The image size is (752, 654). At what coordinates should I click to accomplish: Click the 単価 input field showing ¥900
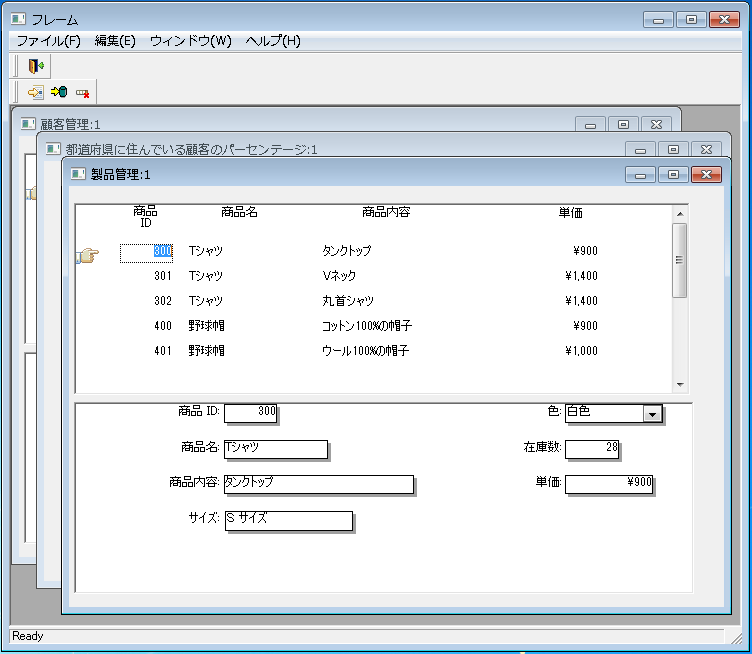[x=609, y=484]
